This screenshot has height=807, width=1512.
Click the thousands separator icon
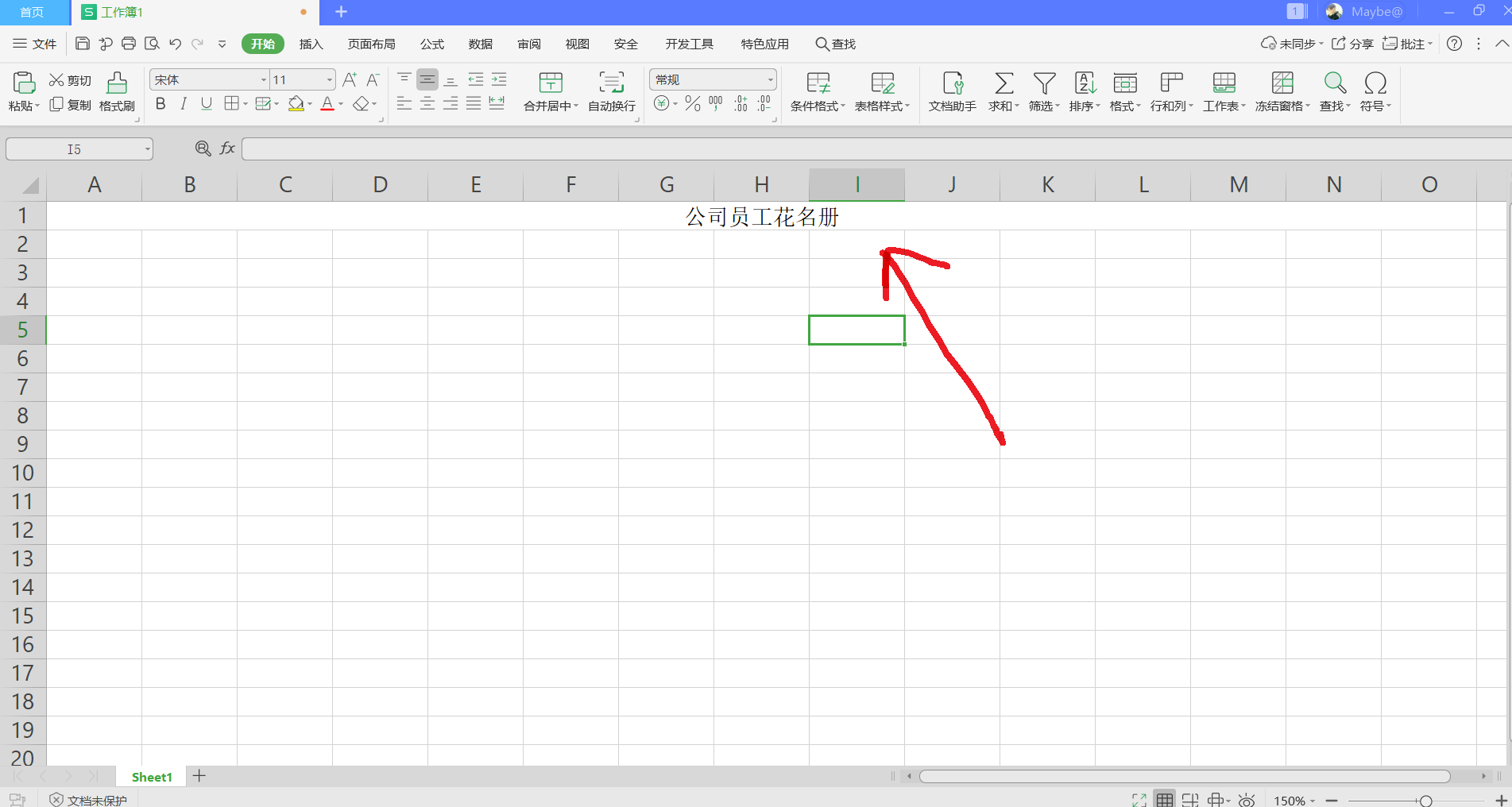(716, 103)
